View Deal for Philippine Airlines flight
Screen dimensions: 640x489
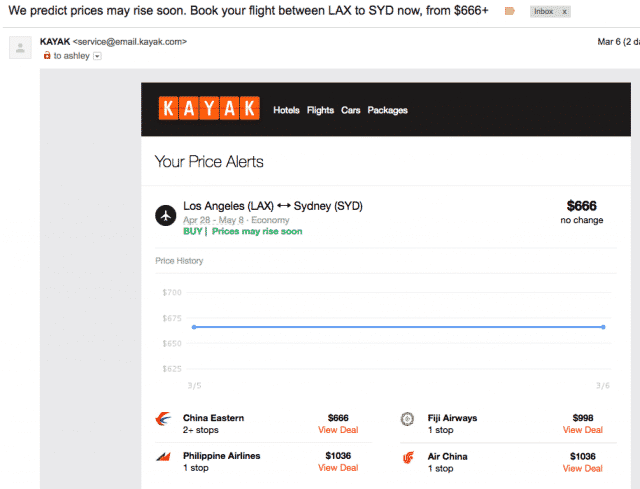point(338,468)
